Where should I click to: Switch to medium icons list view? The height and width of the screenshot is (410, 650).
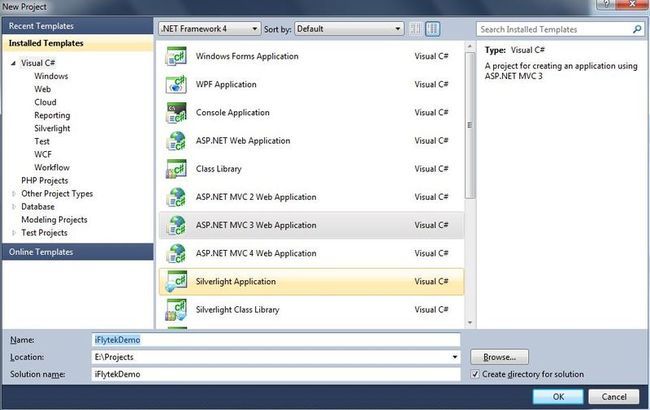tap(432, 29)
